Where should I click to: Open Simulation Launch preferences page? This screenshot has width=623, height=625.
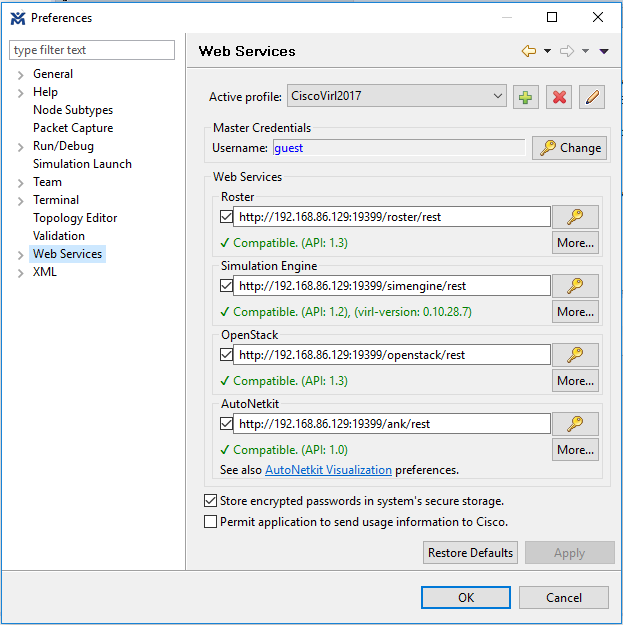click(x=82, y=164)
